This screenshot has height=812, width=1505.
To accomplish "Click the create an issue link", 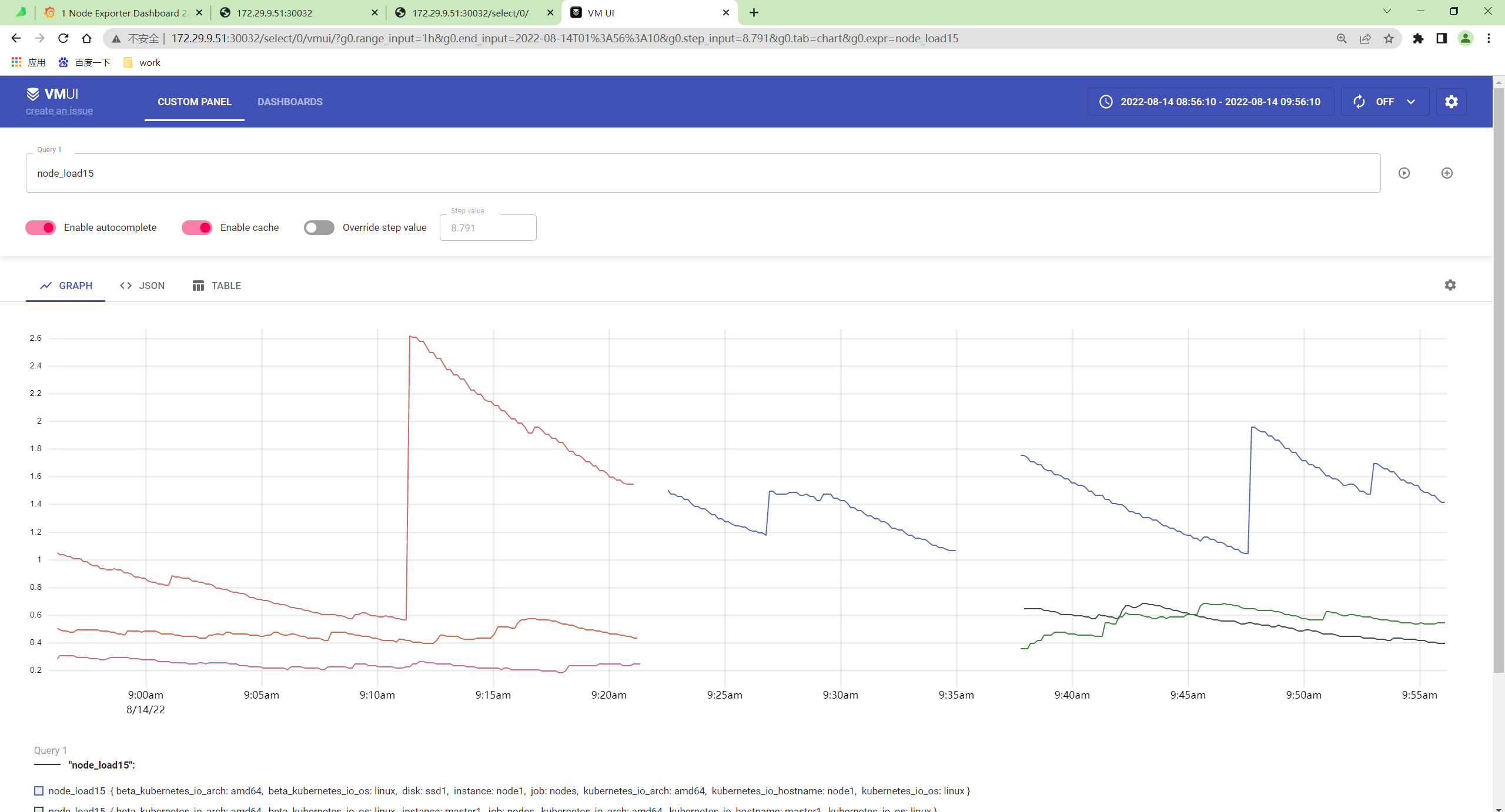I will (x=59, y=110).
